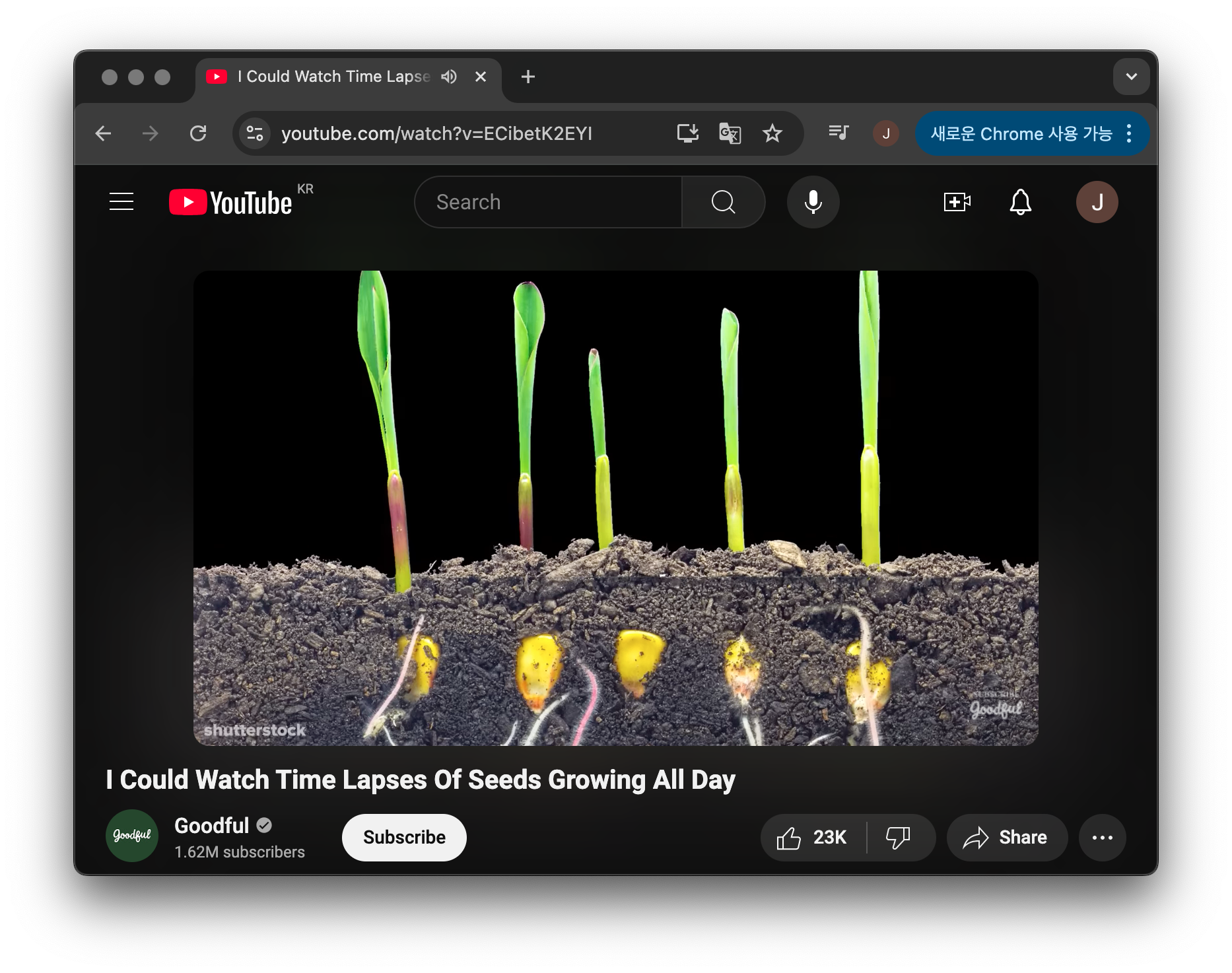The image size is (1232, 973).
Task: Click the YouTube logo to go home
Action: [x=230, y=202]
